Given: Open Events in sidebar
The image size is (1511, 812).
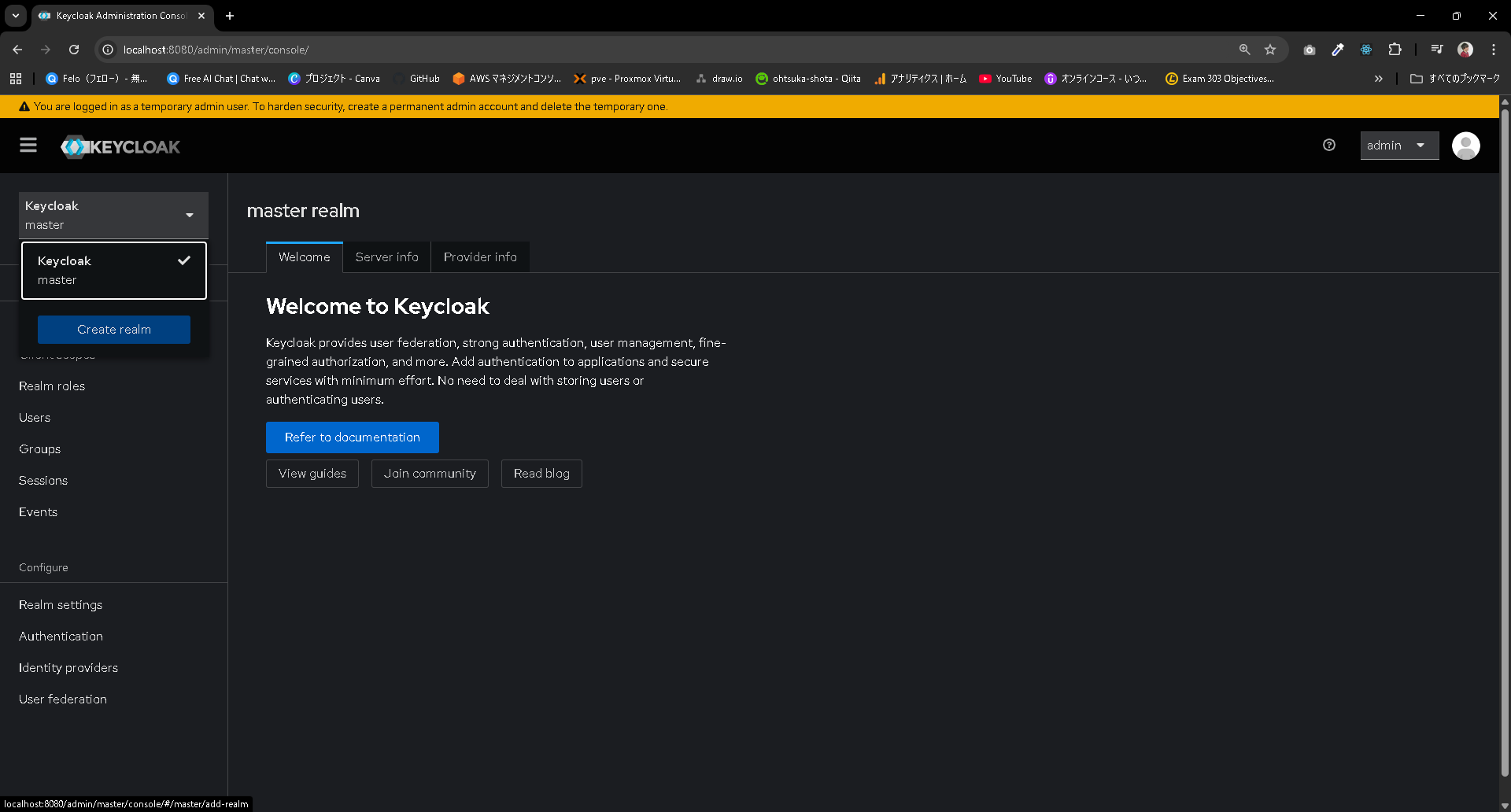Looking at the screenshot, I should pos(38,512).
